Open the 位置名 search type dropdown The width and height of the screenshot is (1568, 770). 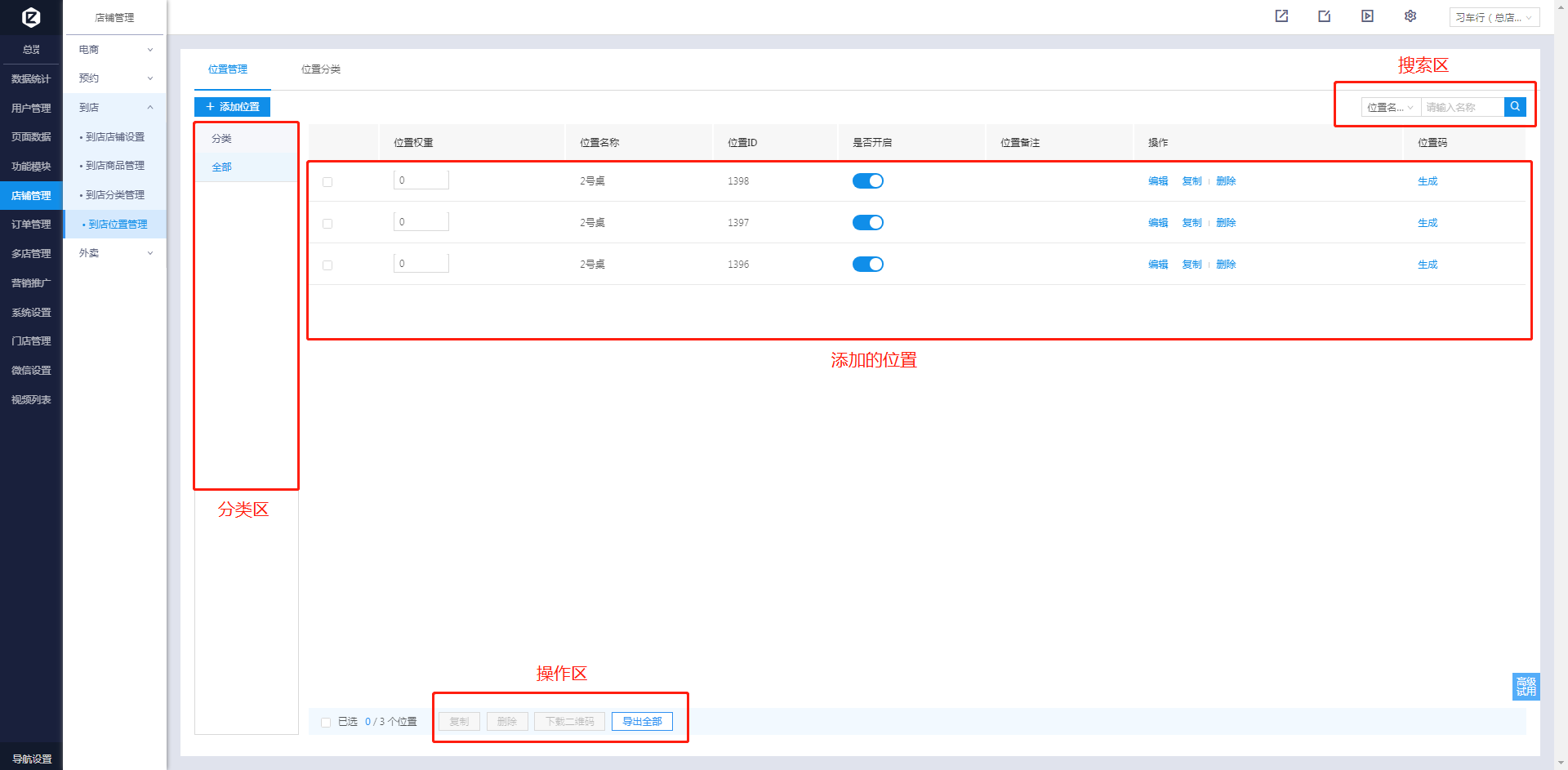pos(1390,107)
